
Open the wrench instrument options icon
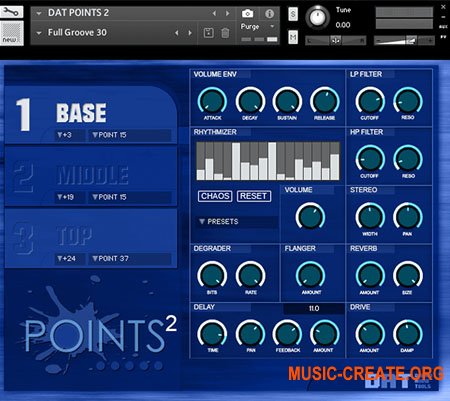coord(11,12)
